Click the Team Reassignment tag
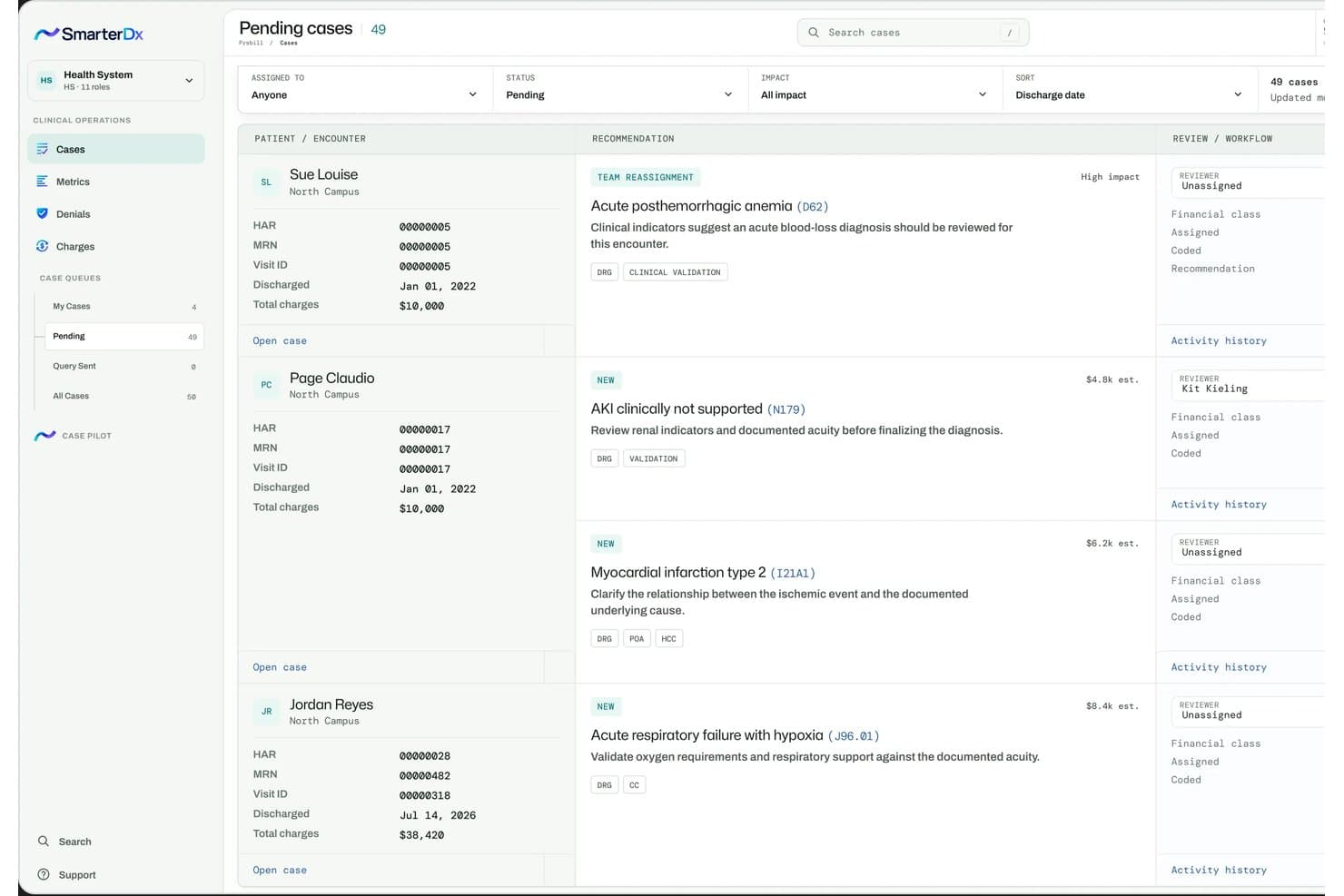Viewport: 1344px width, 896px height. pyautogui.click(x=646, y=177)
